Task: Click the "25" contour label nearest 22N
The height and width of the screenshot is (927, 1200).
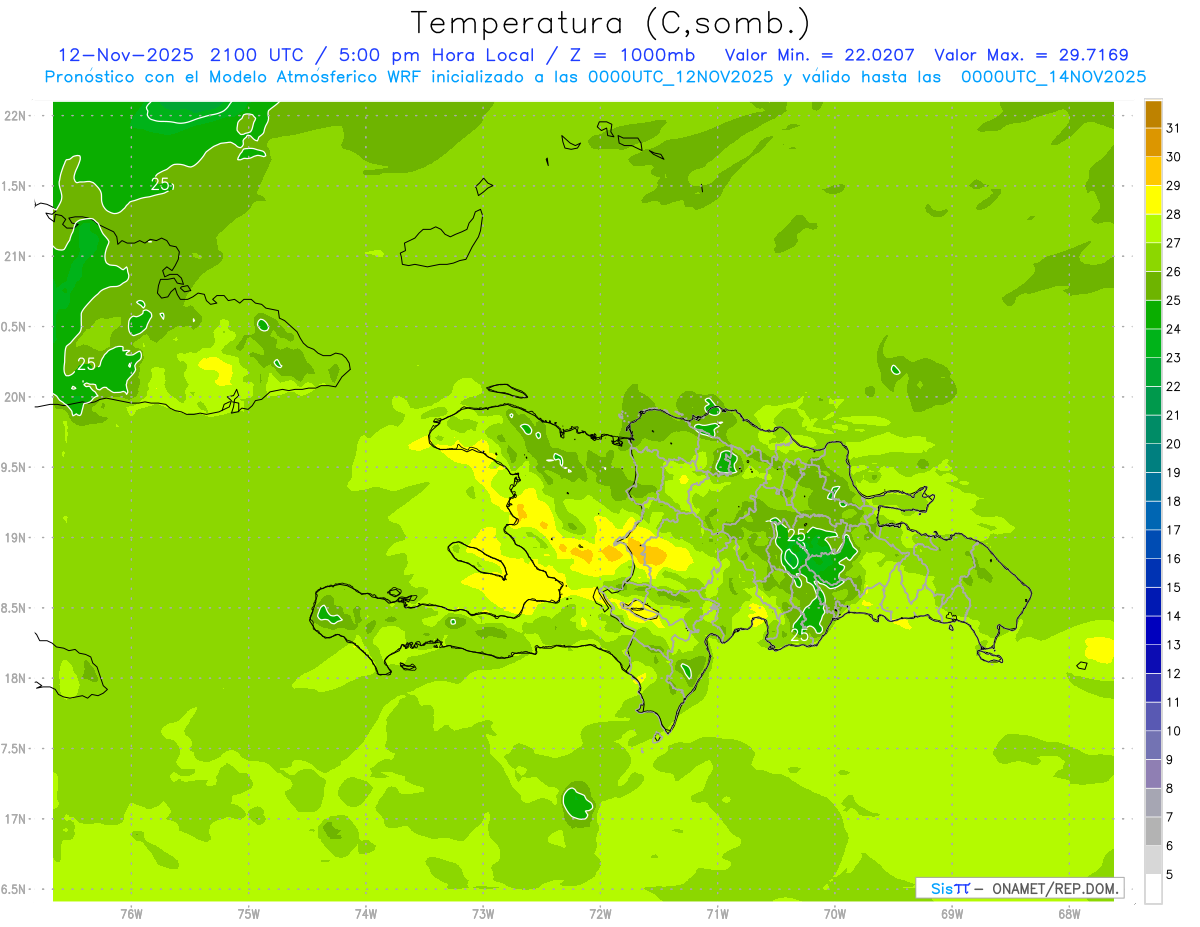Action: pos(160,184)
